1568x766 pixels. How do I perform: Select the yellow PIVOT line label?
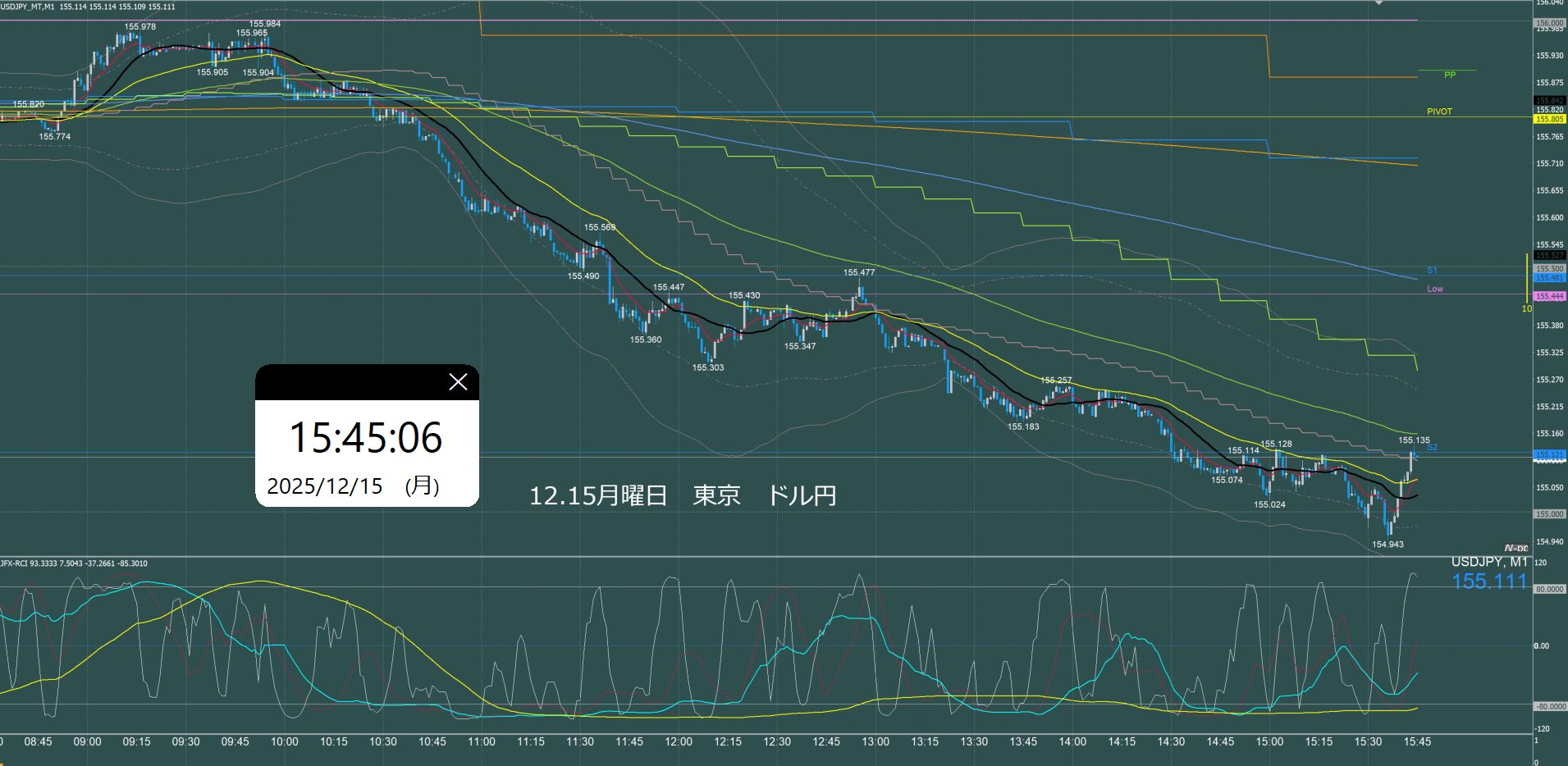coord(1439,112)
